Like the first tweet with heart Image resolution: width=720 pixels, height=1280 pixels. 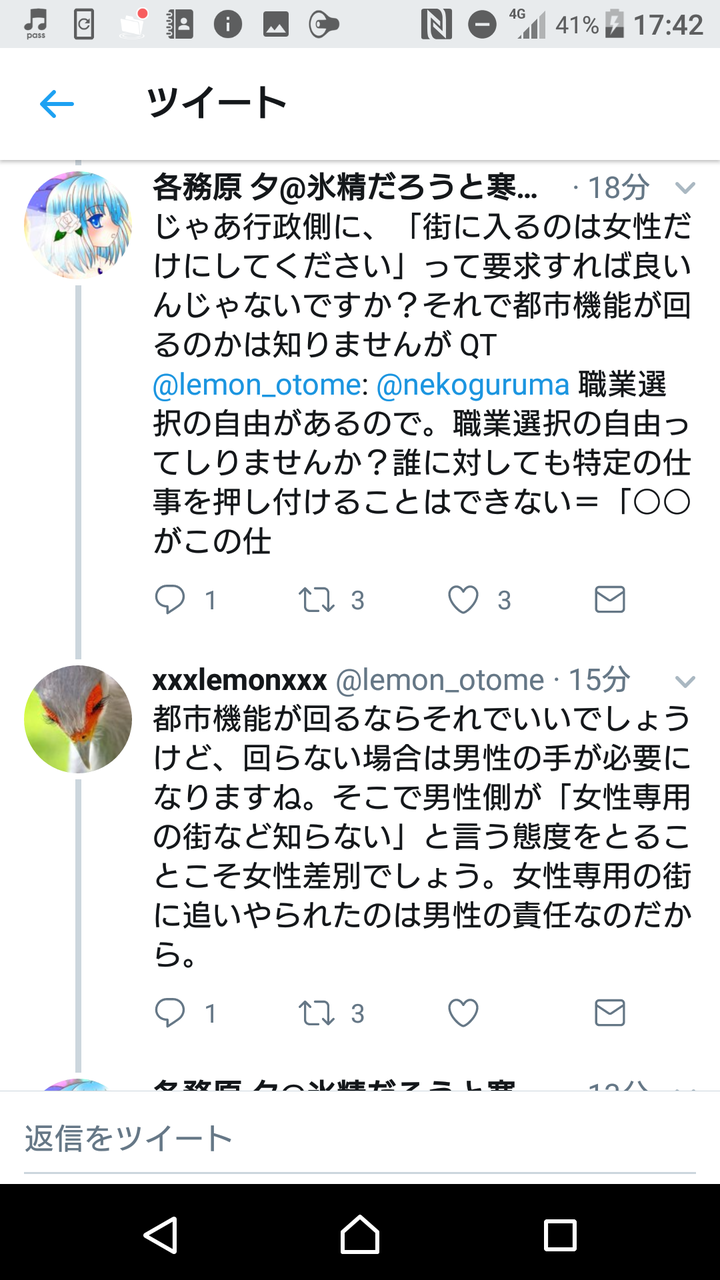pos(463,599)
